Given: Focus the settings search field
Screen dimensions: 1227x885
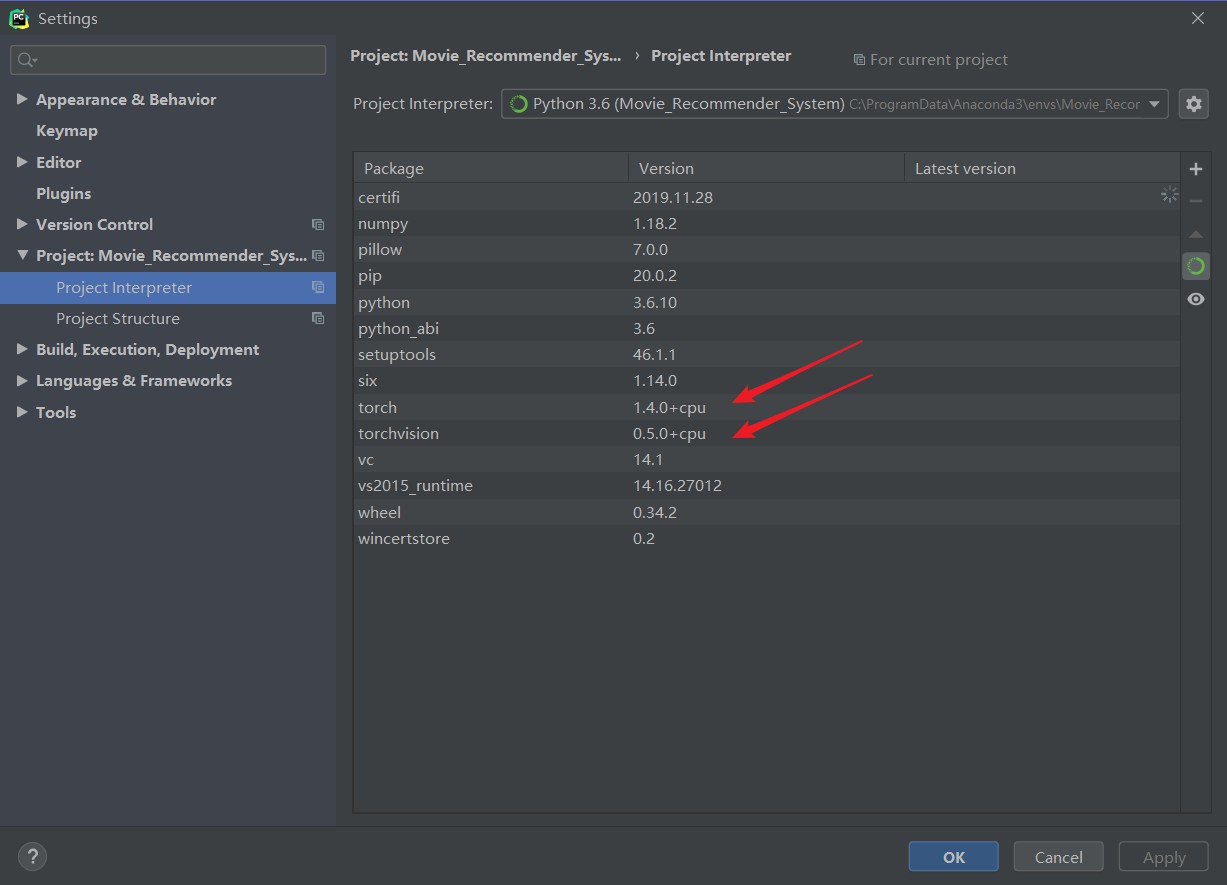Looking at the screenshot, I should 168,60.
